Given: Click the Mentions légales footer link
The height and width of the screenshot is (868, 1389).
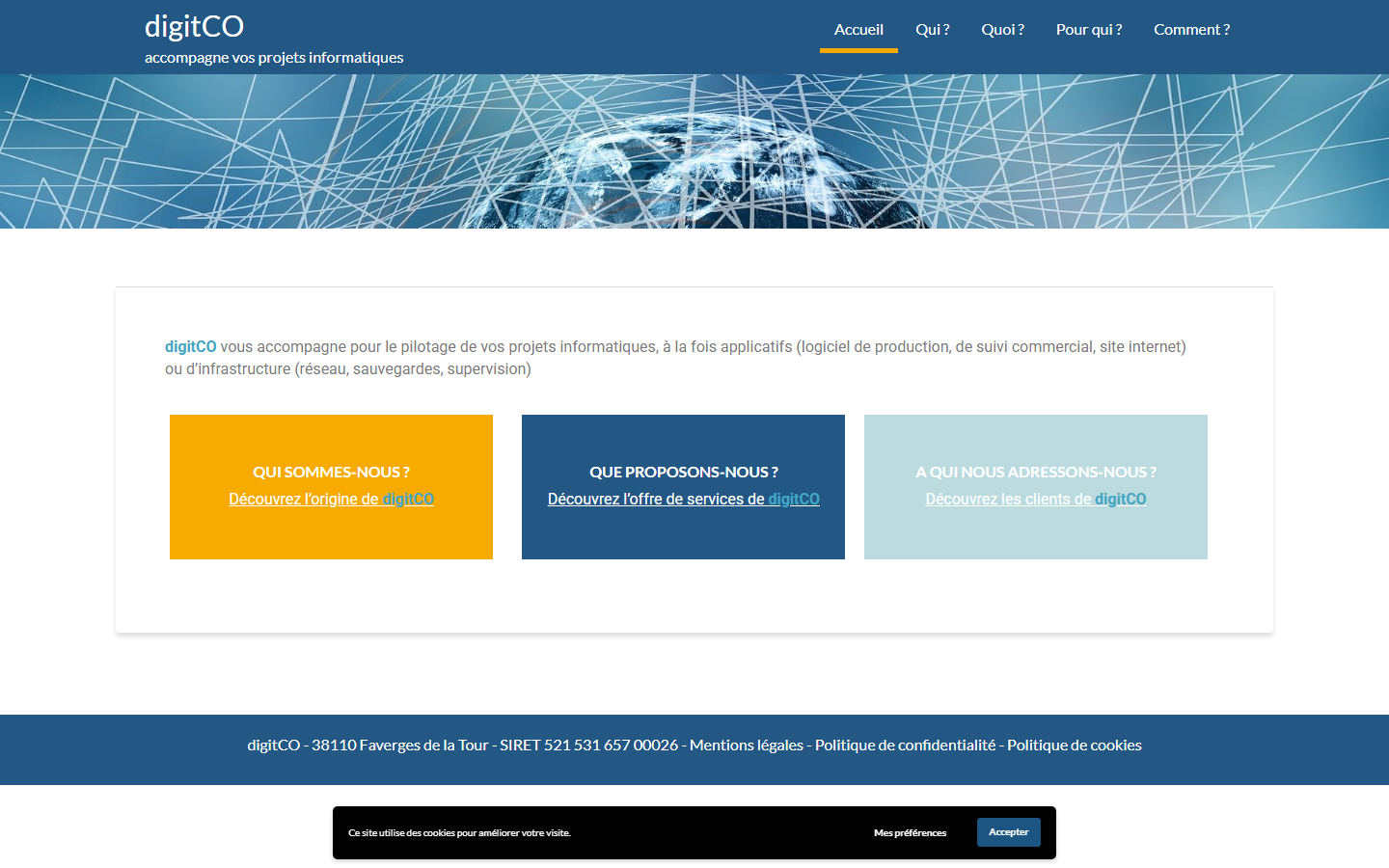Looking at the screenshot, I should (x=747, y=746).
